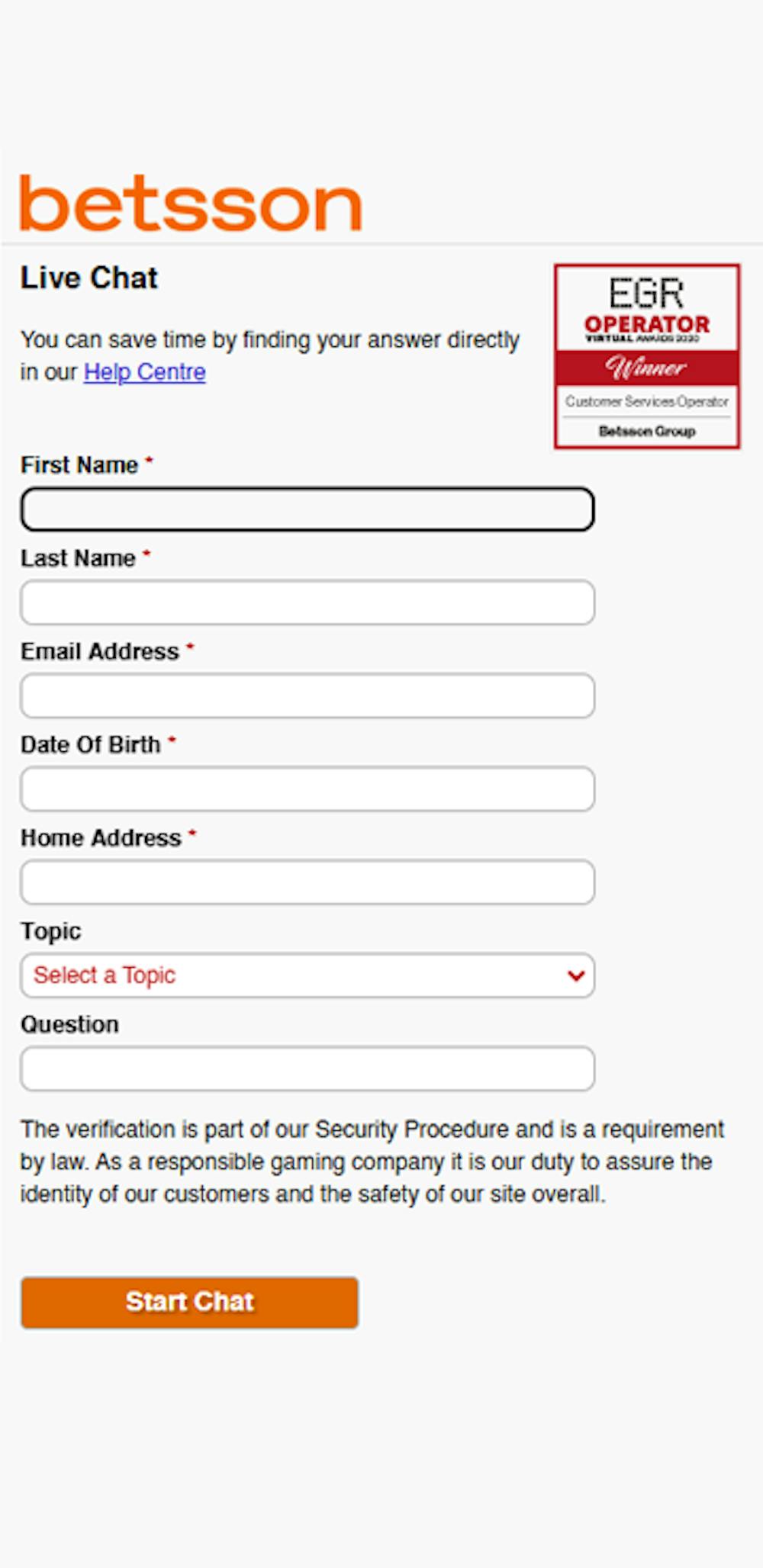Viewport: 763px width, 1568px height.
Task: Start the chat with Start Chat button
Action: pos(189,1303)
